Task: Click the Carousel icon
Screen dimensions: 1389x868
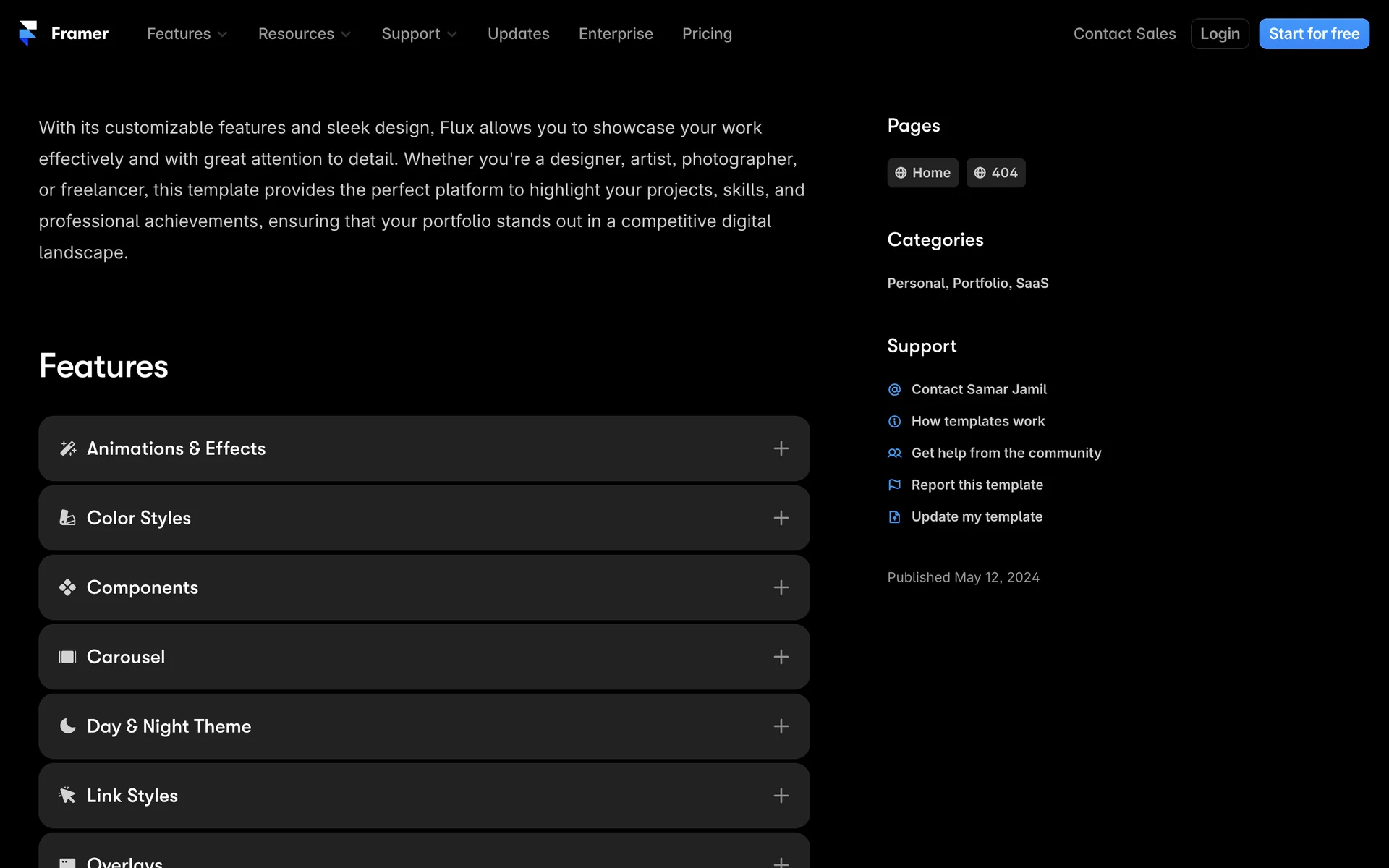Action: coord(67,657)
